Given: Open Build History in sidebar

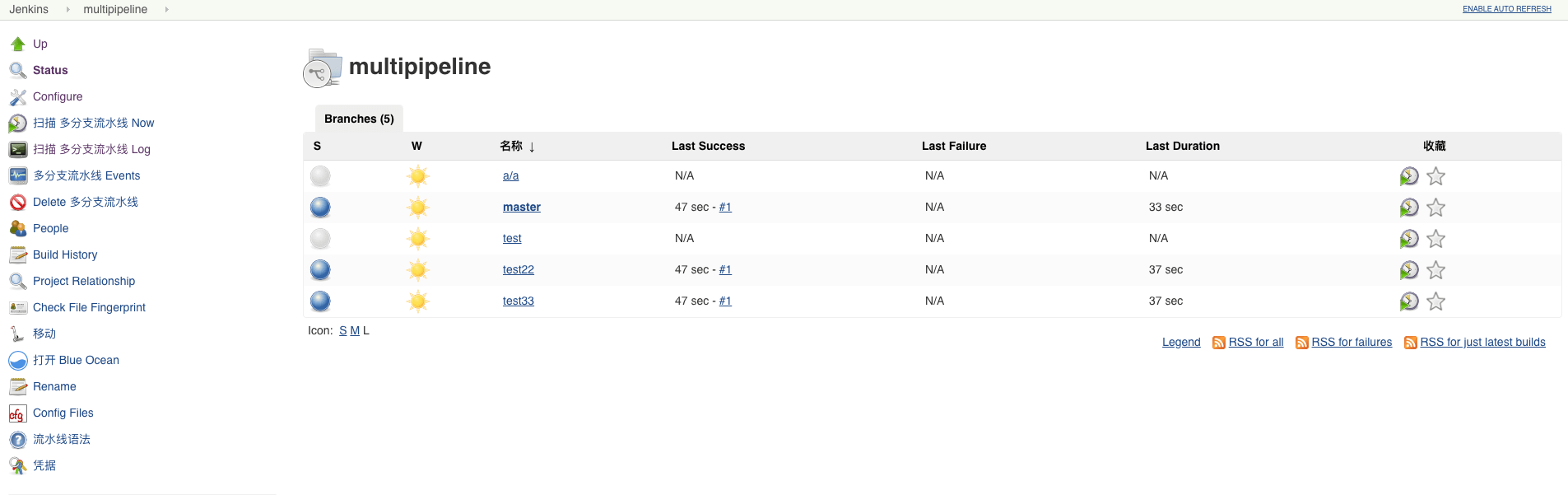Looking at the screenshot, I should 65,255.
